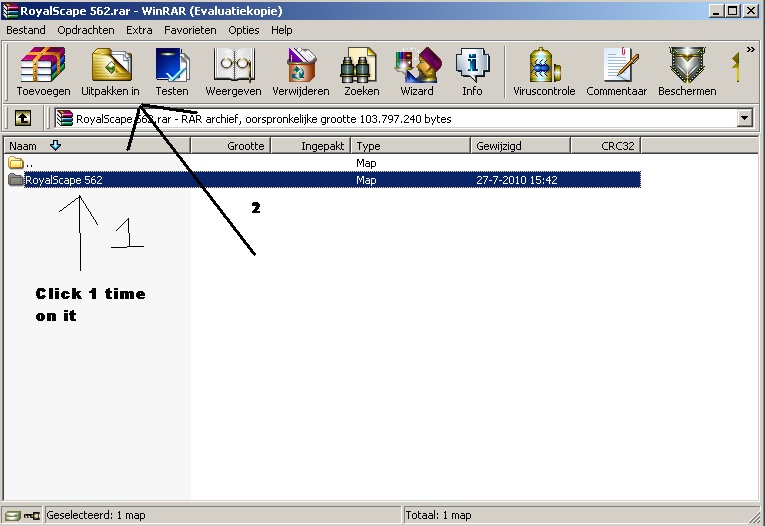Sort by Gewijzigd column header
Viewport: 765px width, 526px height.
521,146
